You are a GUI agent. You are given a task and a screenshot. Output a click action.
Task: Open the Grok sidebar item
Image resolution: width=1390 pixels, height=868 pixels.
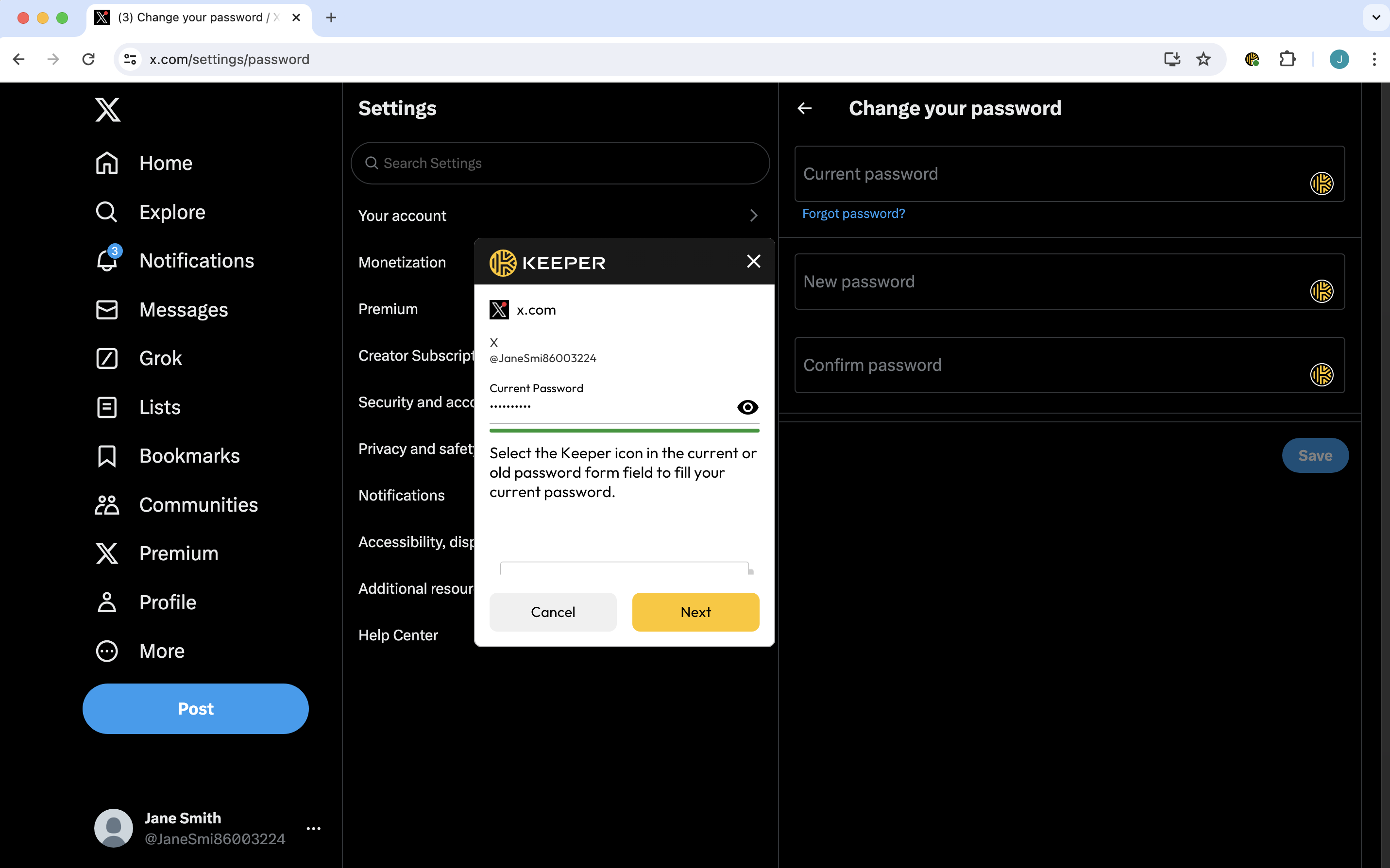pos(160,358)
